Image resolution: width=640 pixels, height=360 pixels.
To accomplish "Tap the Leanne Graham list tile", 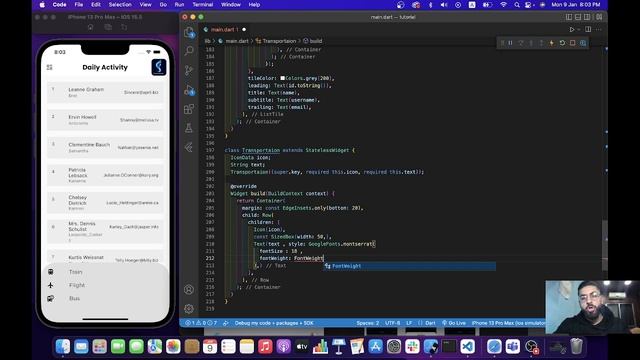I will pos(105,92).
